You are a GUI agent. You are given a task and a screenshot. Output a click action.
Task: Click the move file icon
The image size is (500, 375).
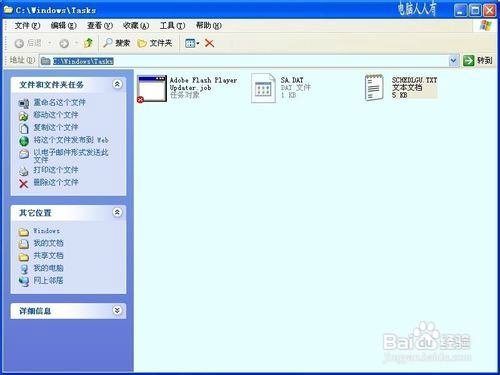pos(24,116)
